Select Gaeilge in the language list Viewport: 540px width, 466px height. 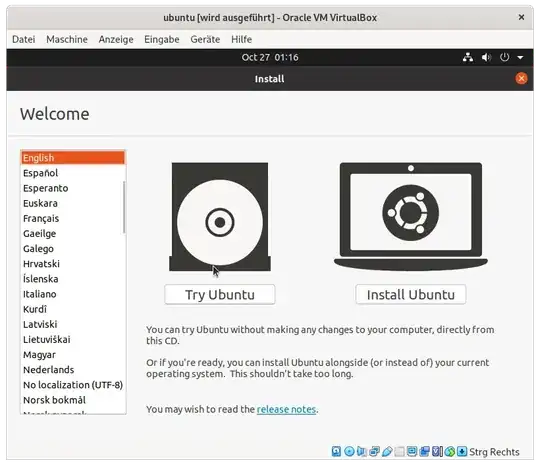(x=73, y=234)
